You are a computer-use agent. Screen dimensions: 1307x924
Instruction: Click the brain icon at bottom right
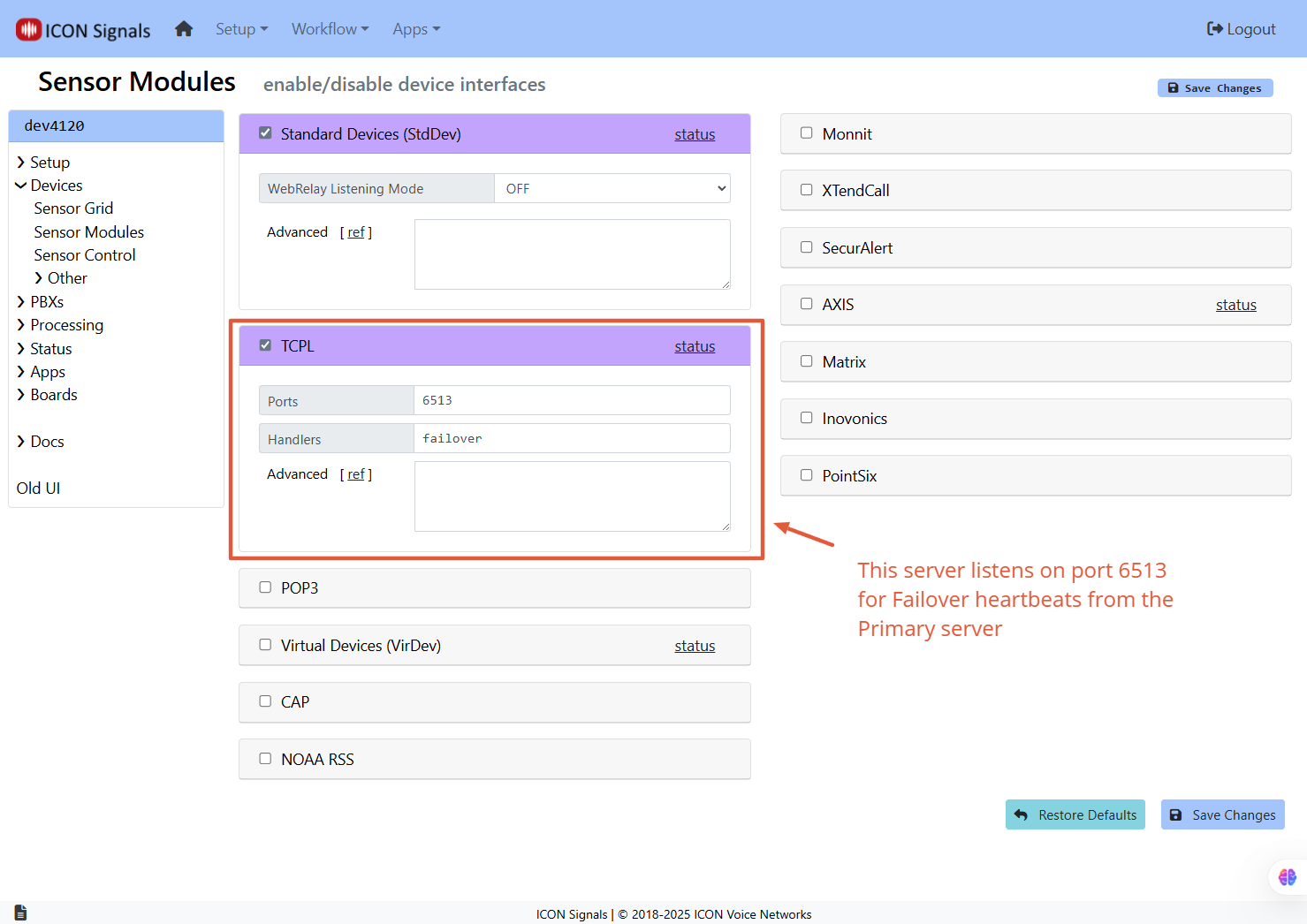pos(1287,876)
